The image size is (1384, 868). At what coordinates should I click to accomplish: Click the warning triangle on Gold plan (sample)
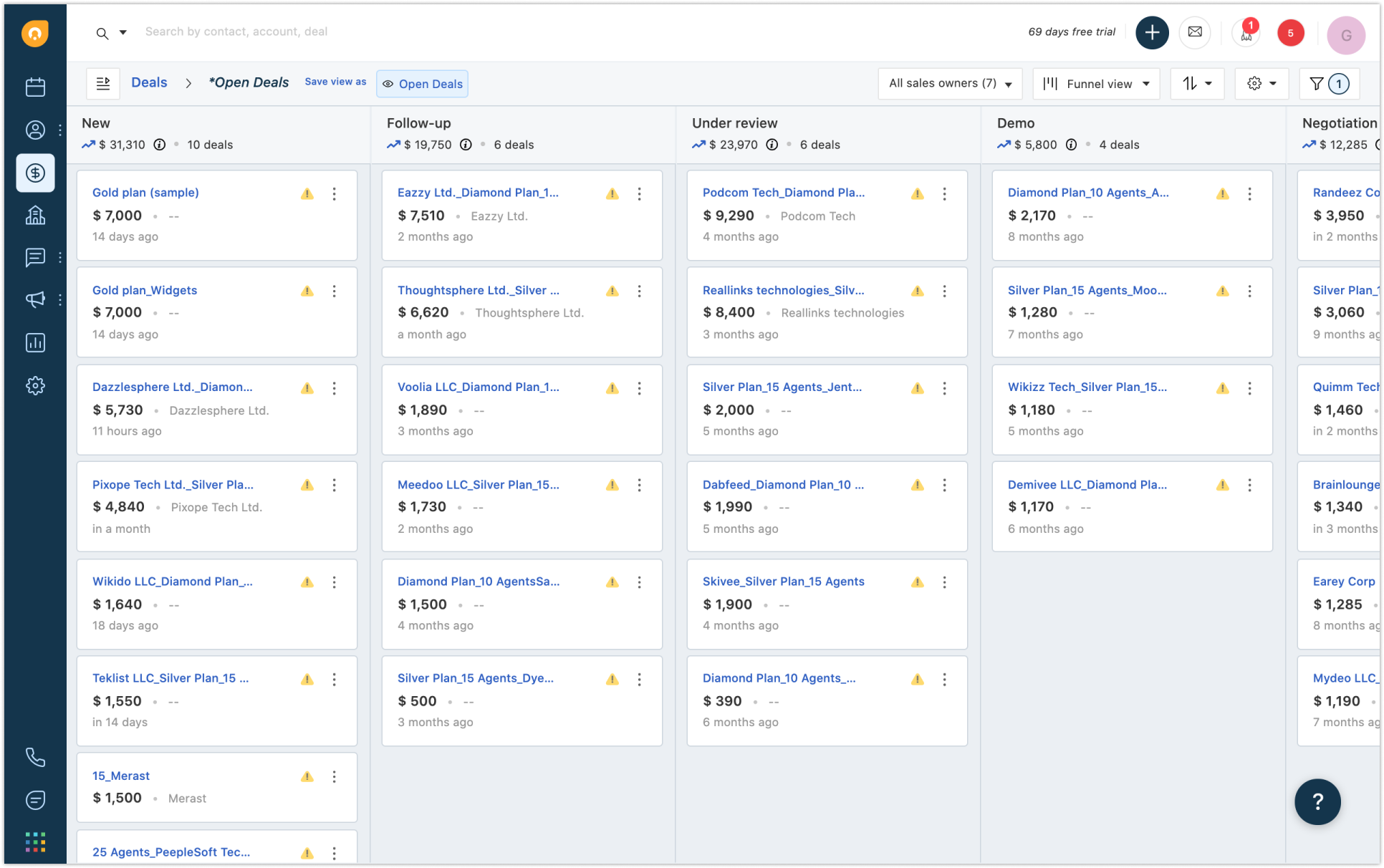pos(307,193)
